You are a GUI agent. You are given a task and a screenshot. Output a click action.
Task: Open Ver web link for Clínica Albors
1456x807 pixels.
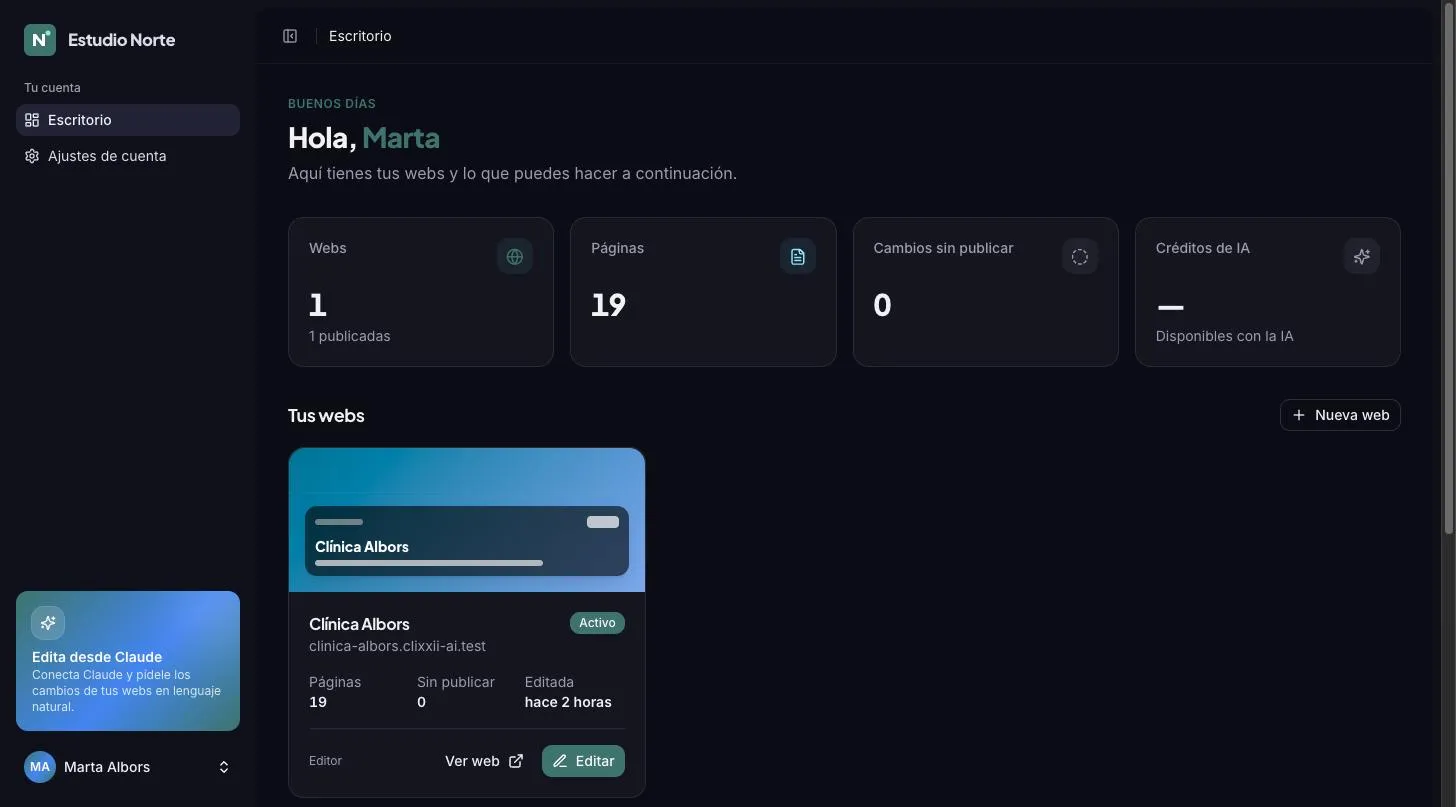484,761
